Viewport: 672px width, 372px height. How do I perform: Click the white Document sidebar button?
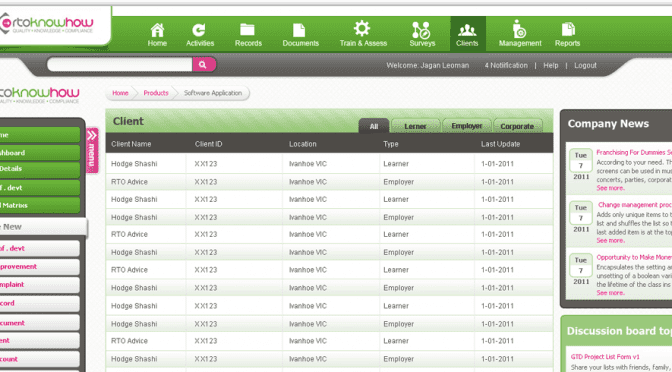39,323
